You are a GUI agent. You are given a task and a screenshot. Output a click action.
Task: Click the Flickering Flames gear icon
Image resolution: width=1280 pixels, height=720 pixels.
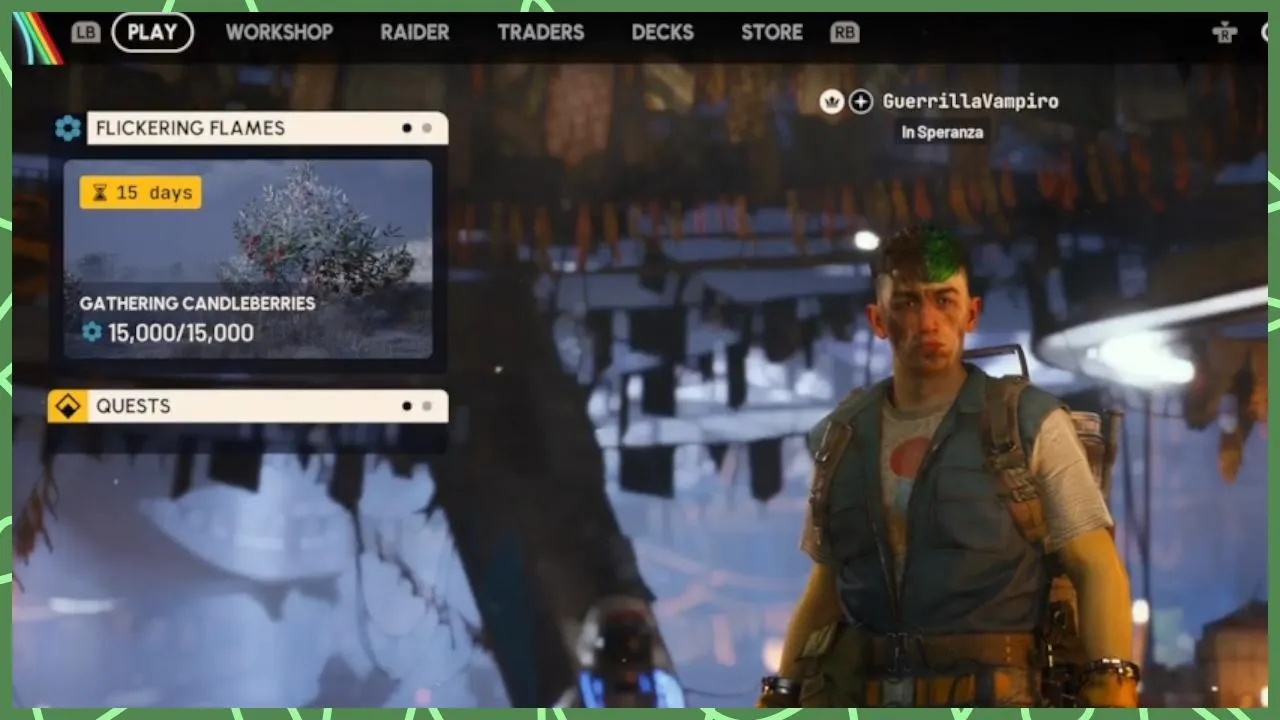pos(68,128)
